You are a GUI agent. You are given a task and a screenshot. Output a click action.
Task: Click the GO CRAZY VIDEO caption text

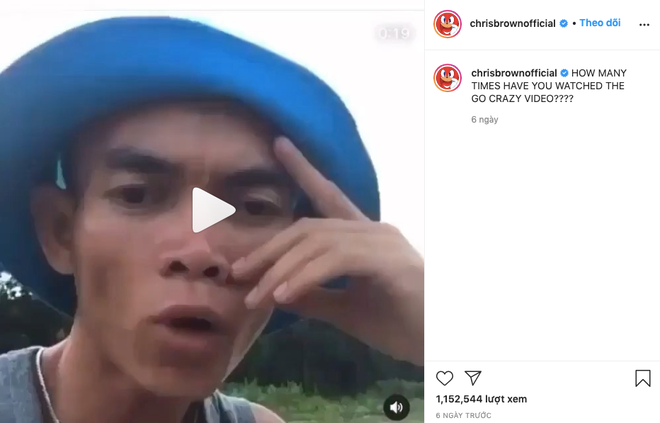(522, 98)
